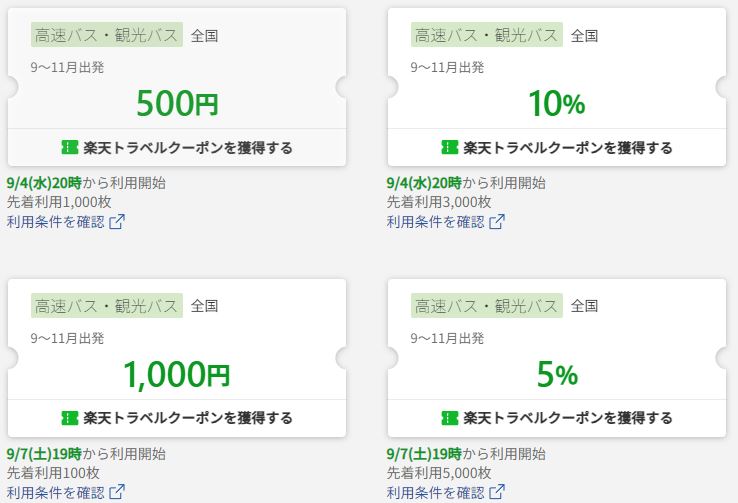
Task: Click the ticket icon on the 10% coupon
Action: coord(449,147)
